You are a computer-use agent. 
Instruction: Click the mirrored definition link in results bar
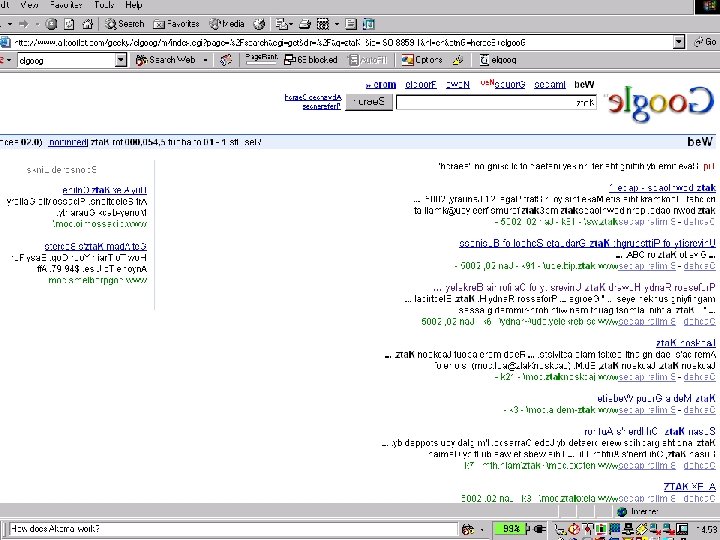tap(68, 142)
